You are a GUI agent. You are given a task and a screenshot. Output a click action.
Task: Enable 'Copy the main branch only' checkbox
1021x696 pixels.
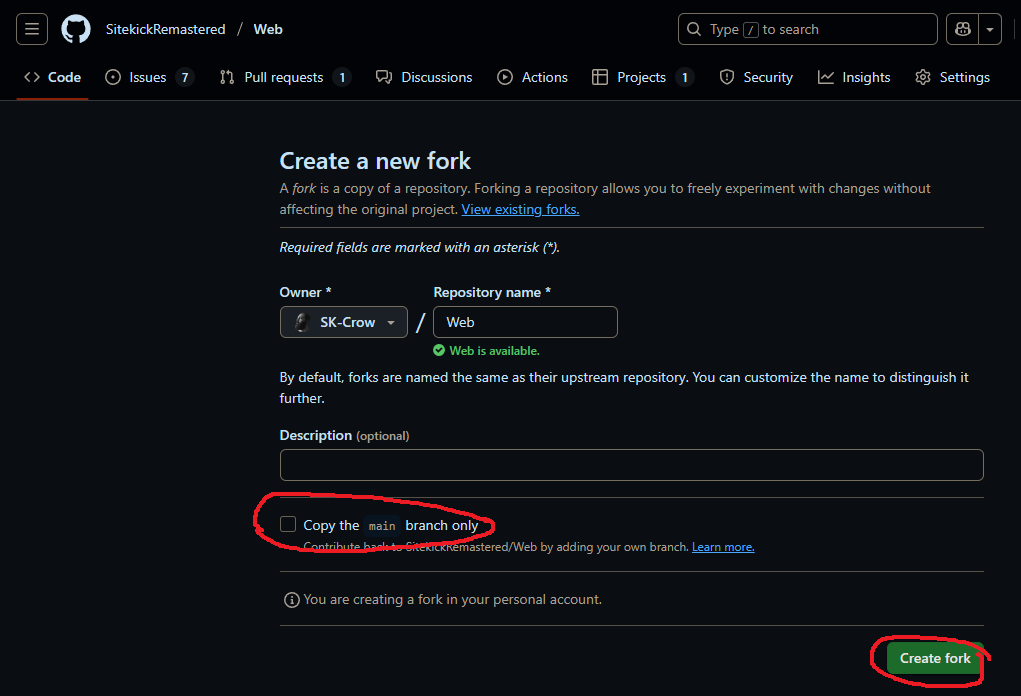point(288,524)
